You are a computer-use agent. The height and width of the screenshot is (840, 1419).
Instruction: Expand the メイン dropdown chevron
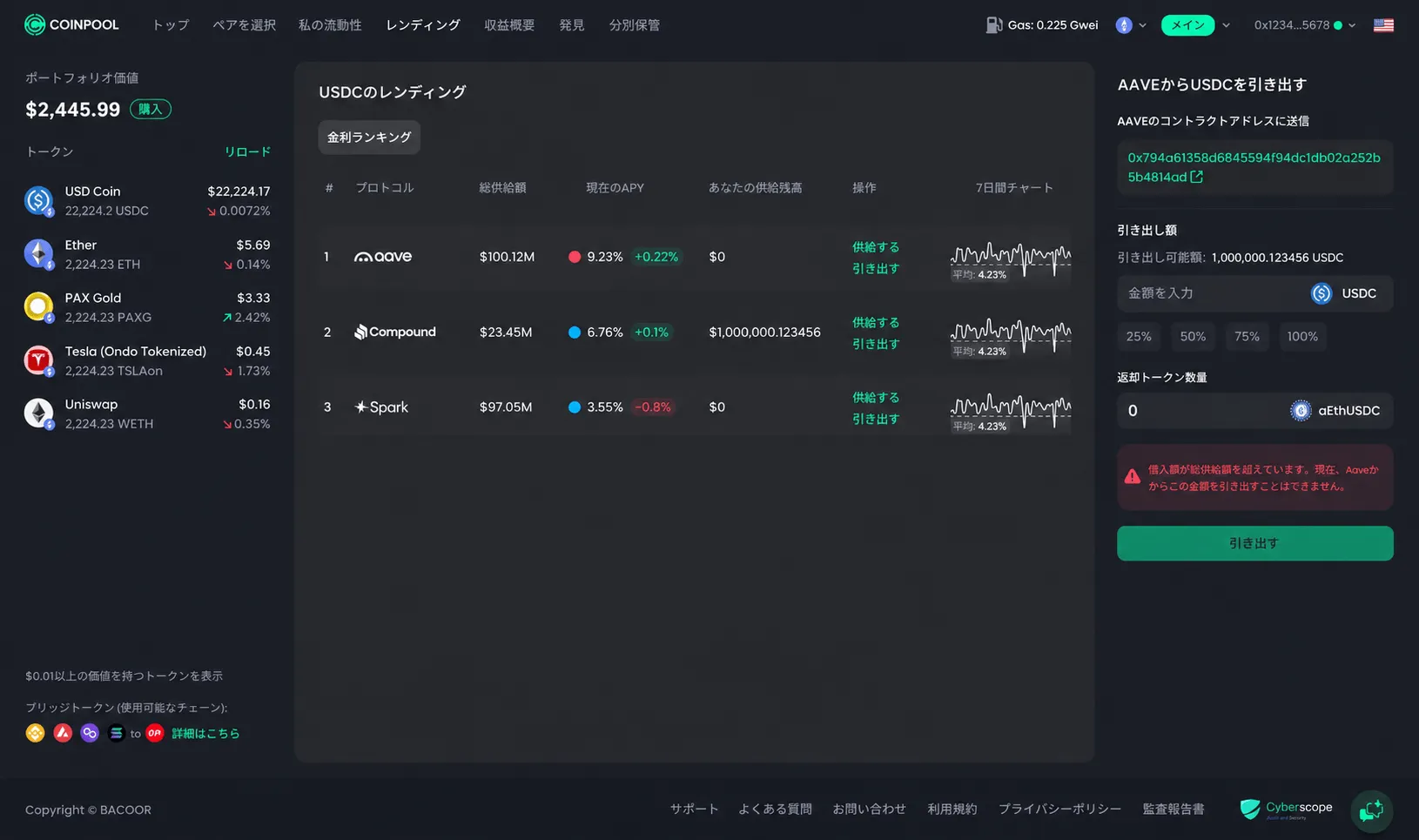click(x=1226, y=25)
